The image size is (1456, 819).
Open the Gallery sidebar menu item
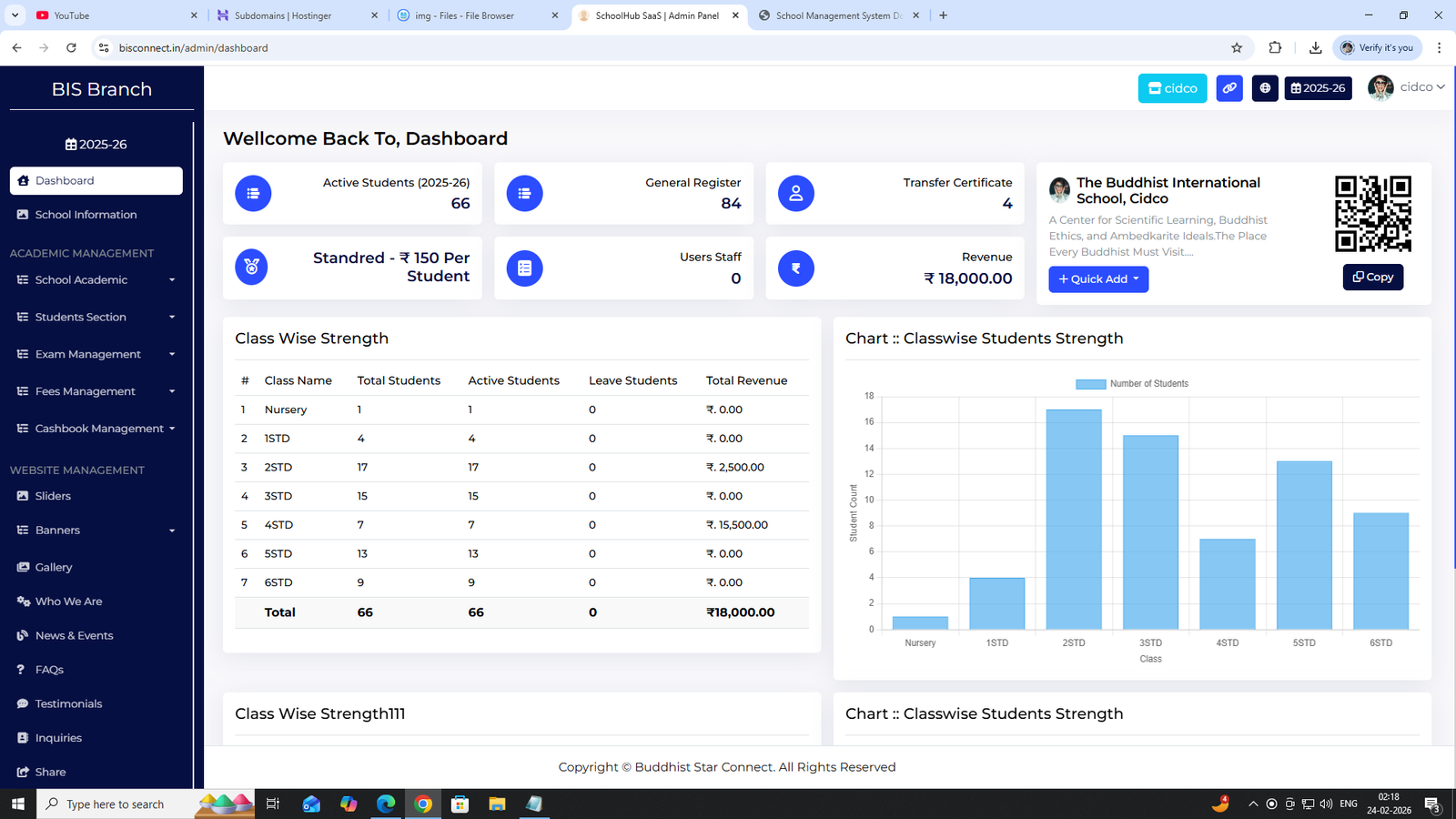pos(54,568)
